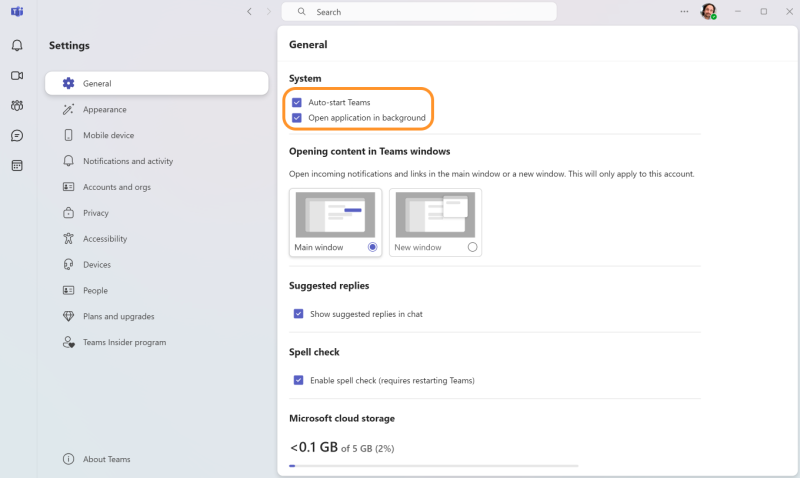
Task: Click the Teams Insider program icon
Action: (68, 342)
